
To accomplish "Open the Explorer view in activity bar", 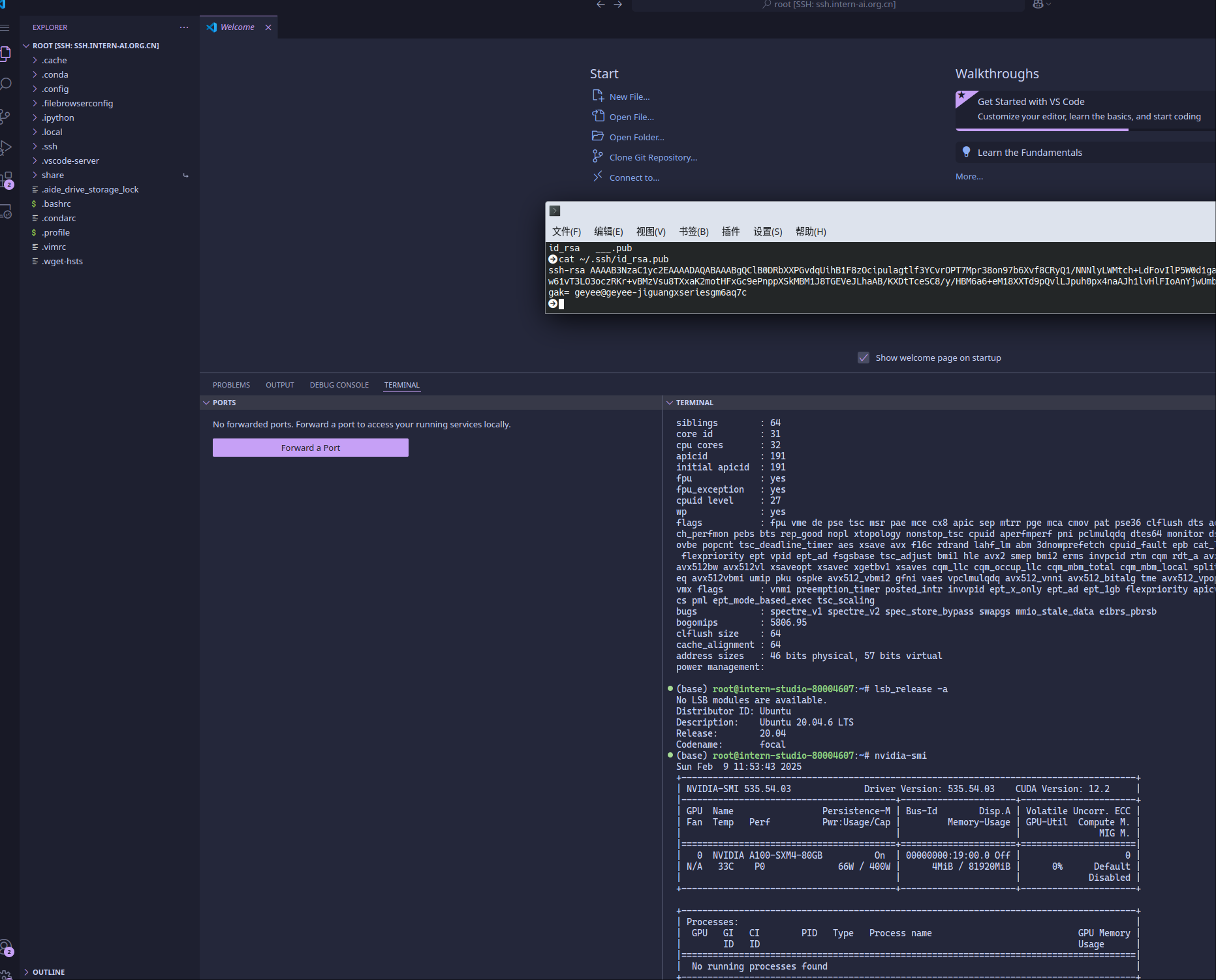I will 5,54.
